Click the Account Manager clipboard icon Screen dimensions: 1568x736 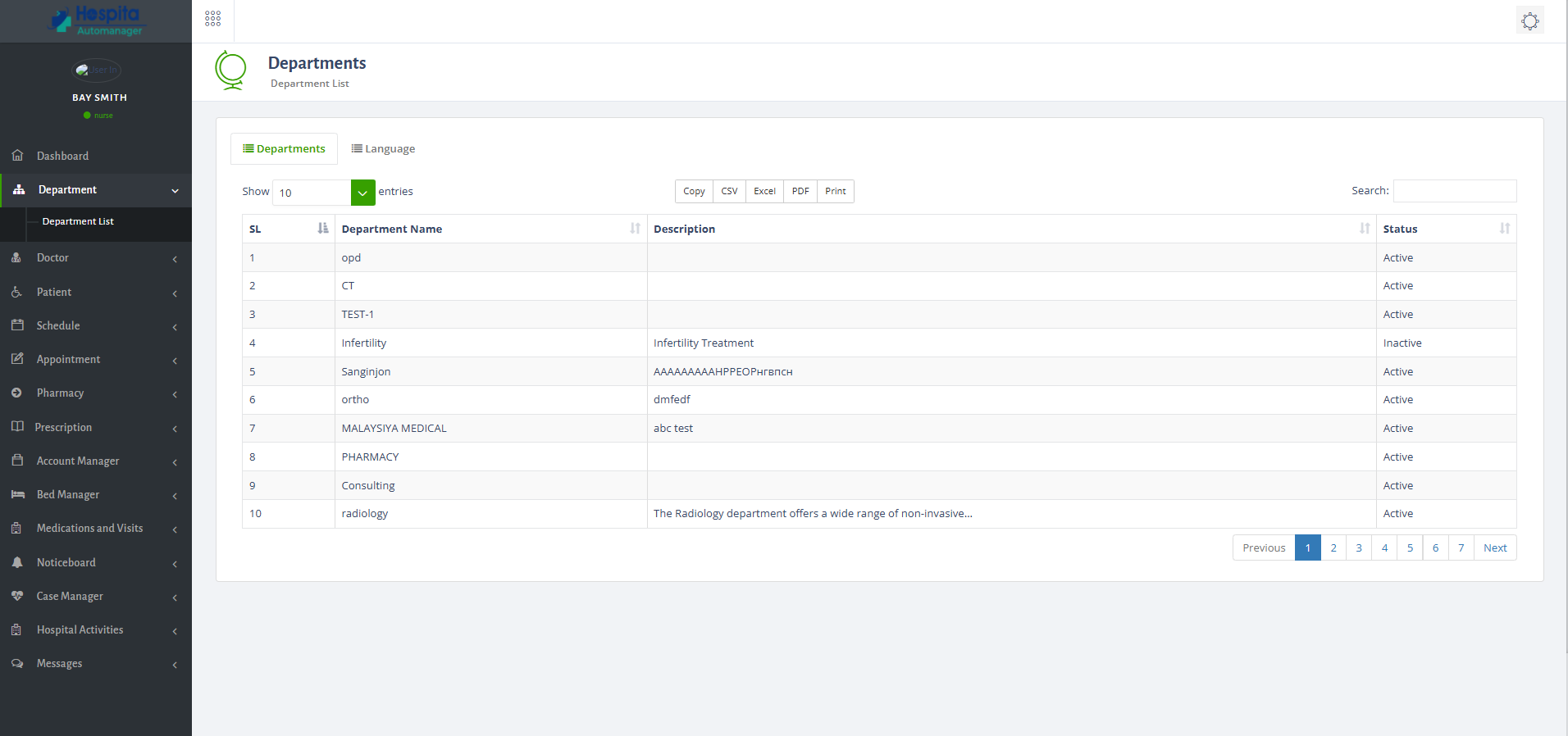(17, 460)
